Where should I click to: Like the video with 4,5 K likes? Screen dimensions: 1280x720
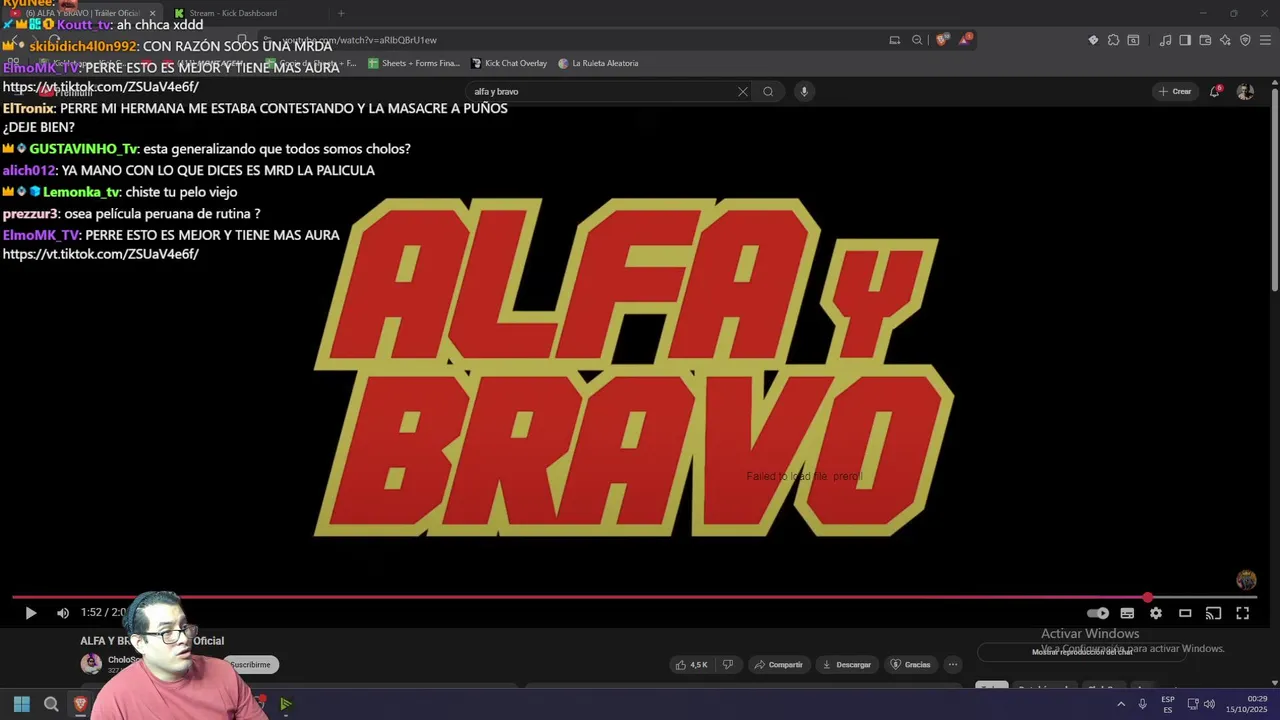click(x=692, y=664)
